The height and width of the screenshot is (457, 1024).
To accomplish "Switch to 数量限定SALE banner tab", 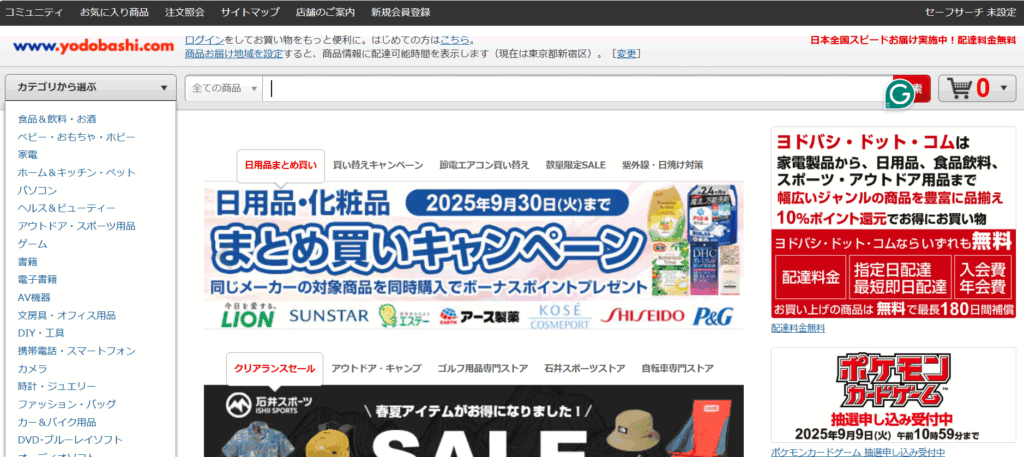I will (x=576, y=165).
